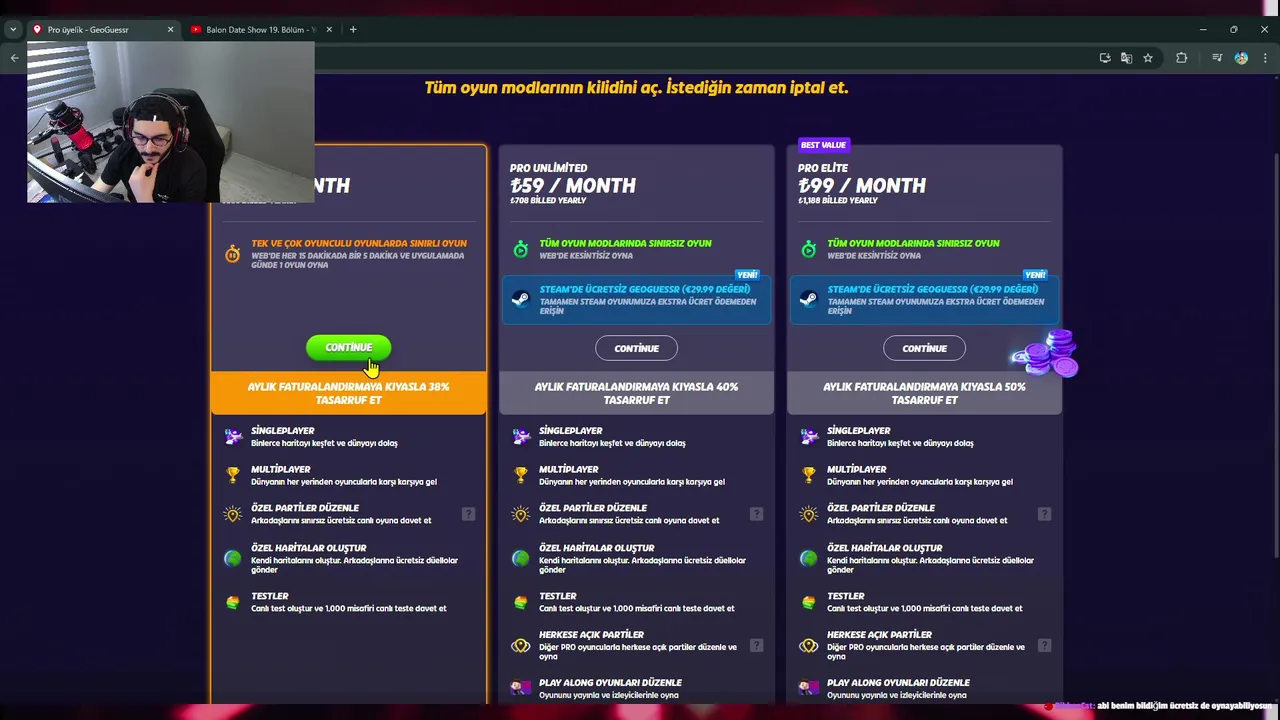Click the Özel Haritalar globe icon in Pro Unlimited
This screenshot has width=1280, height=720.
click(x=521, y=558)
